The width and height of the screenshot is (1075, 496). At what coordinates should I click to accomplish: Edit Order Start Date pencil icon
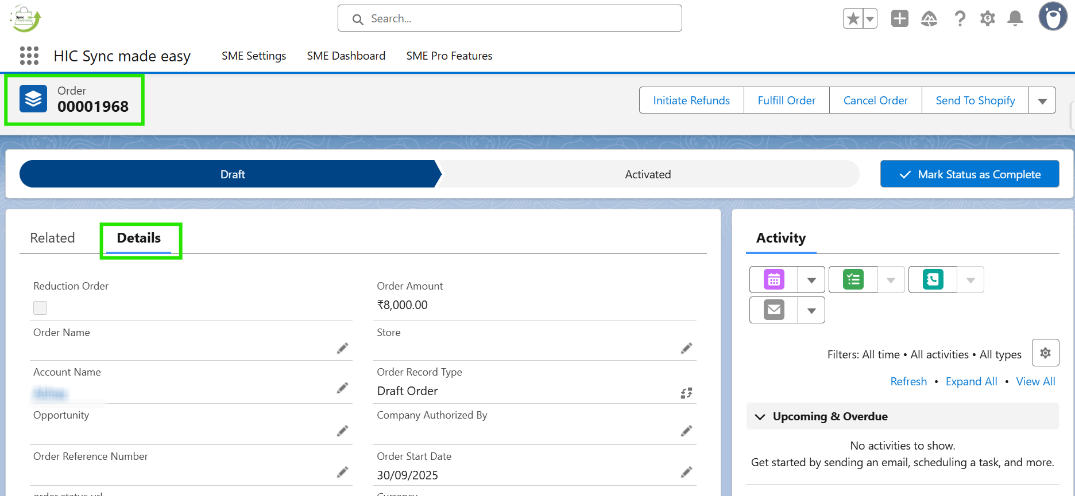pyautogui.click(x=686, y=472)
